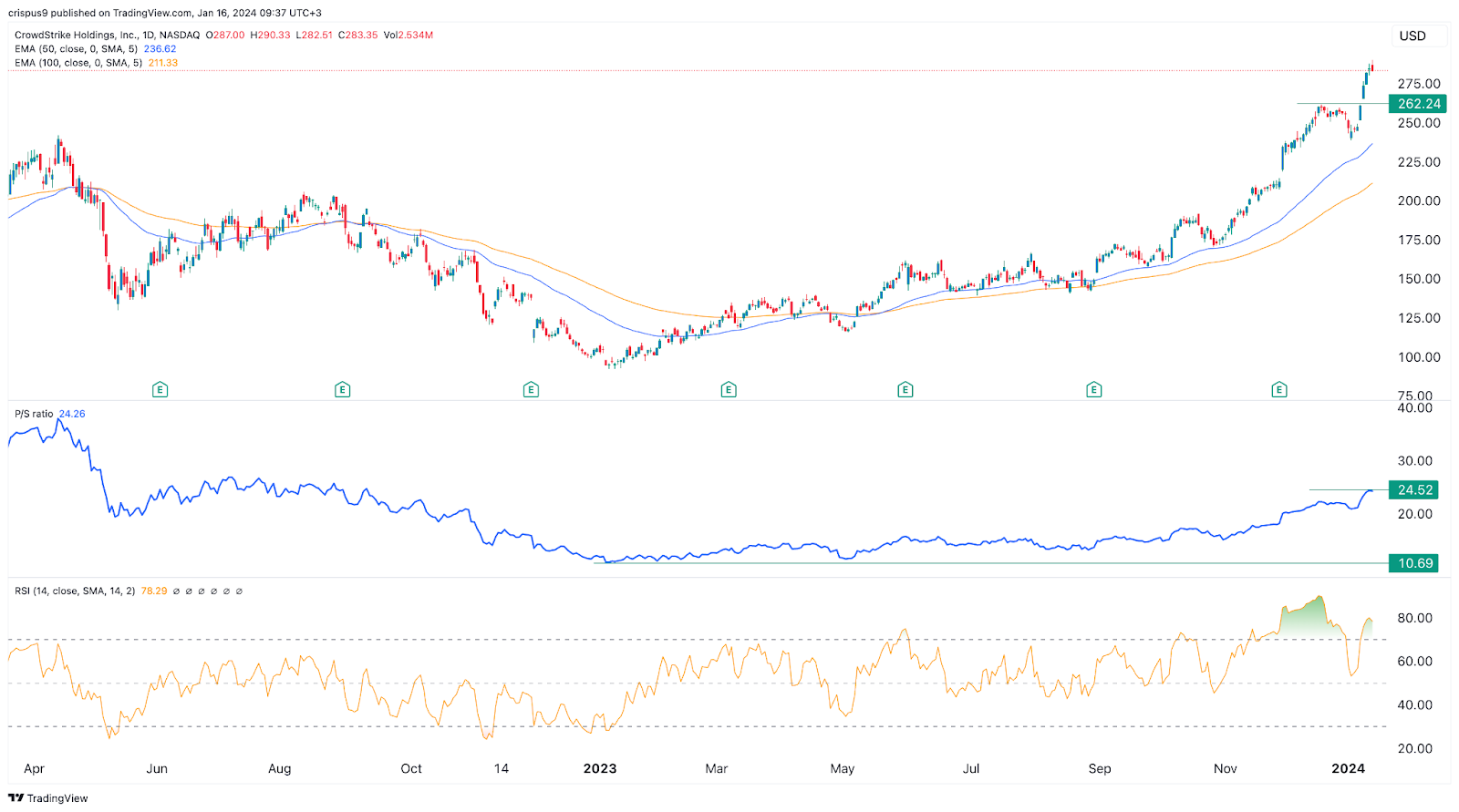Click the EMA 50 value 236.62
The width and height of the screenshot is (1459, 812).
click(x=160, y=49)
